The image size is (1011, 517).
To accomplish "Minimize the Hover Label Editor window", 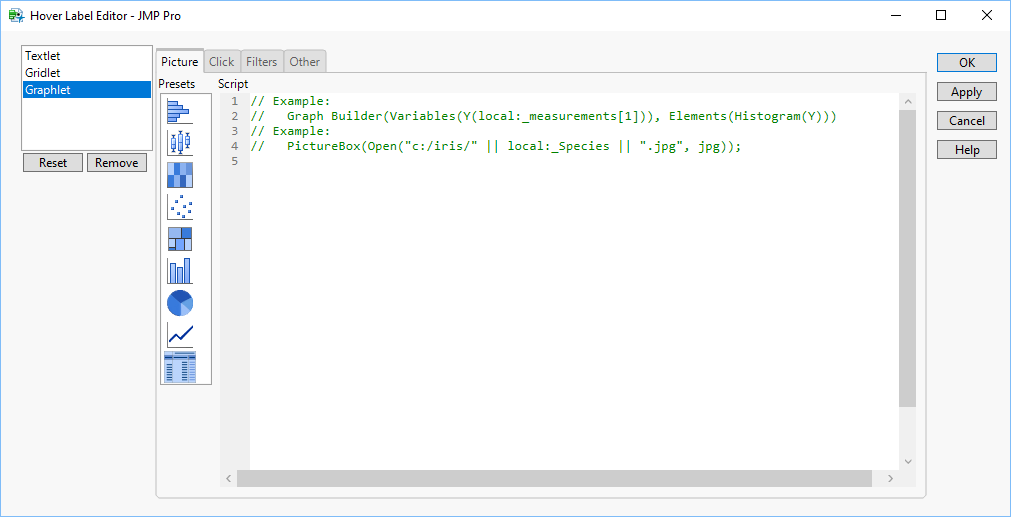I will (896, 15).
